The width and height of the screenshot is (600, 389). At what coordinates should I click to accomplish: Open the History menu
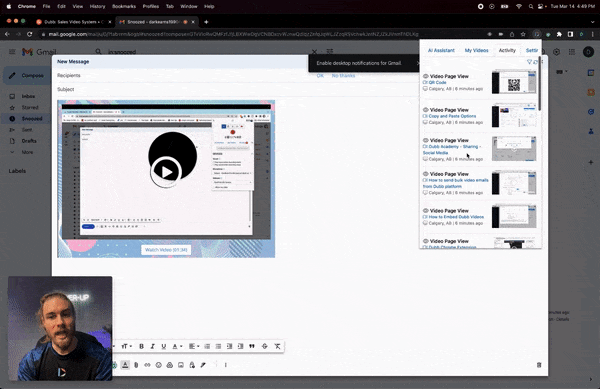coord(97,6)
